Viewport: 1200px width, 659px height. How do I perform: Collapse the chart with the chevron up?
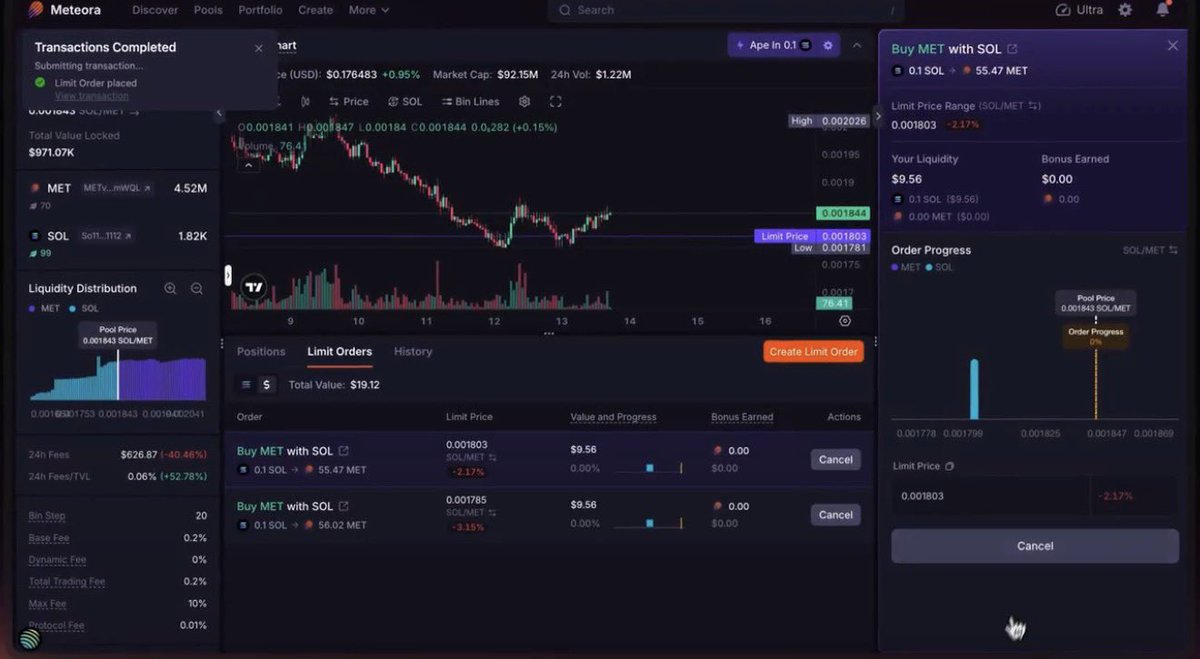pos(856,45)
